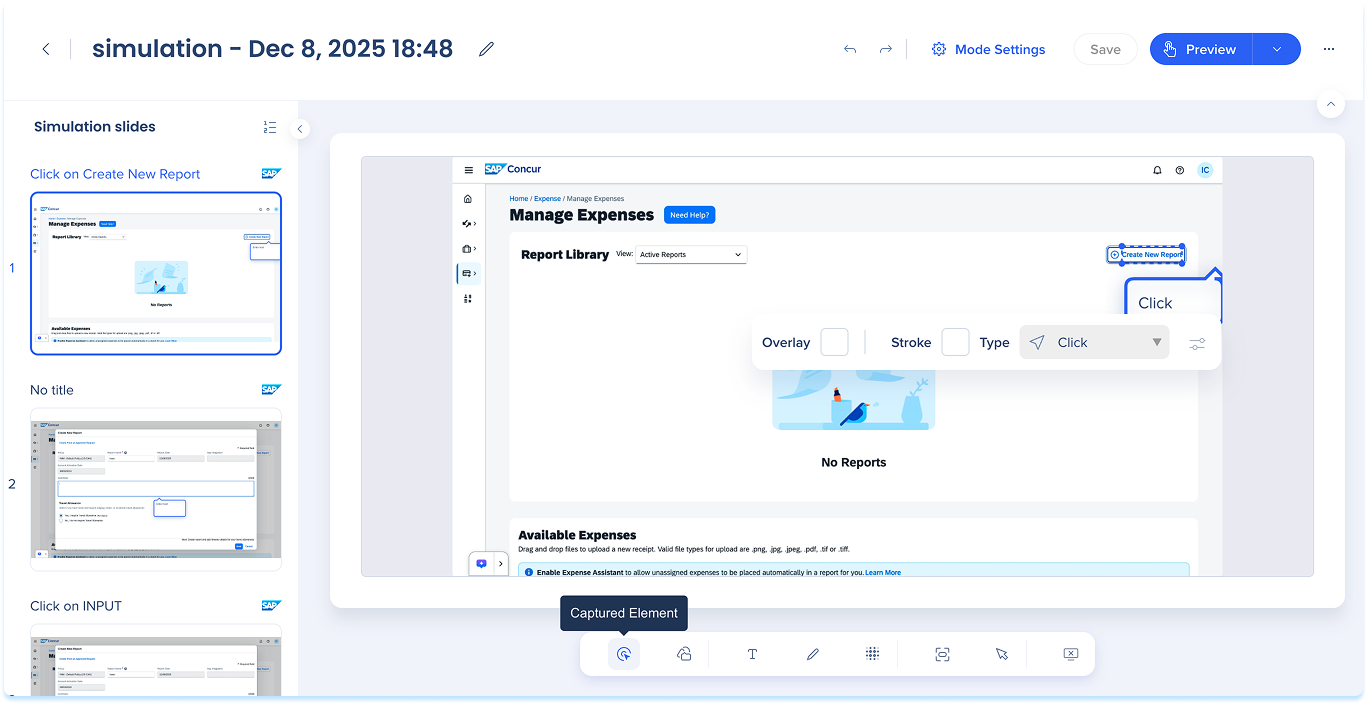
Task: Open the Overlay color box
Action: point(834,342)
